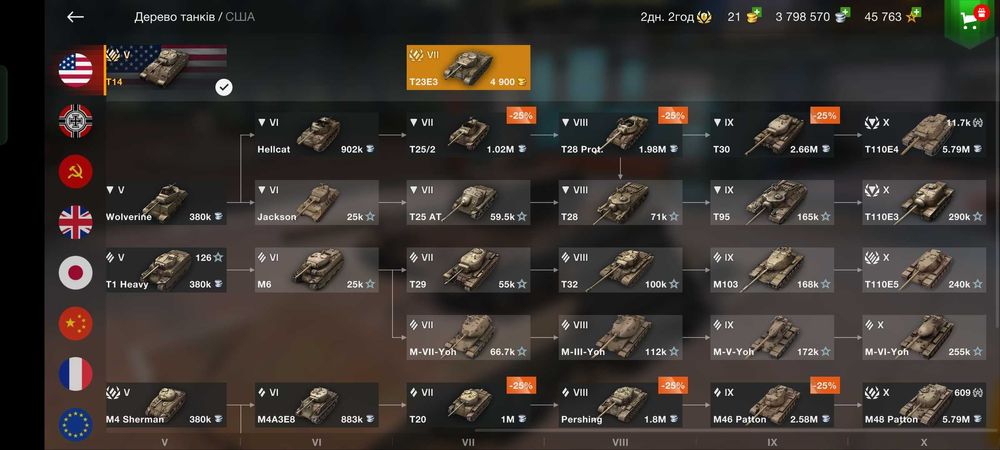Choose the USSR hammer and sickle flag

[75, 171]
